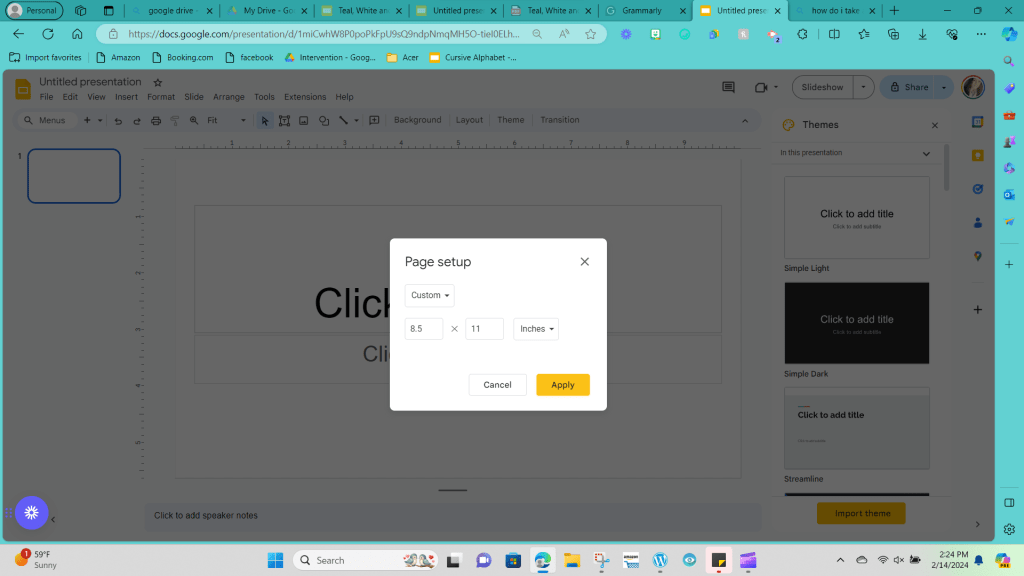Screen dimensions: 1024x576
Task: Select the Text box tool
Action: tap(285, 120)
